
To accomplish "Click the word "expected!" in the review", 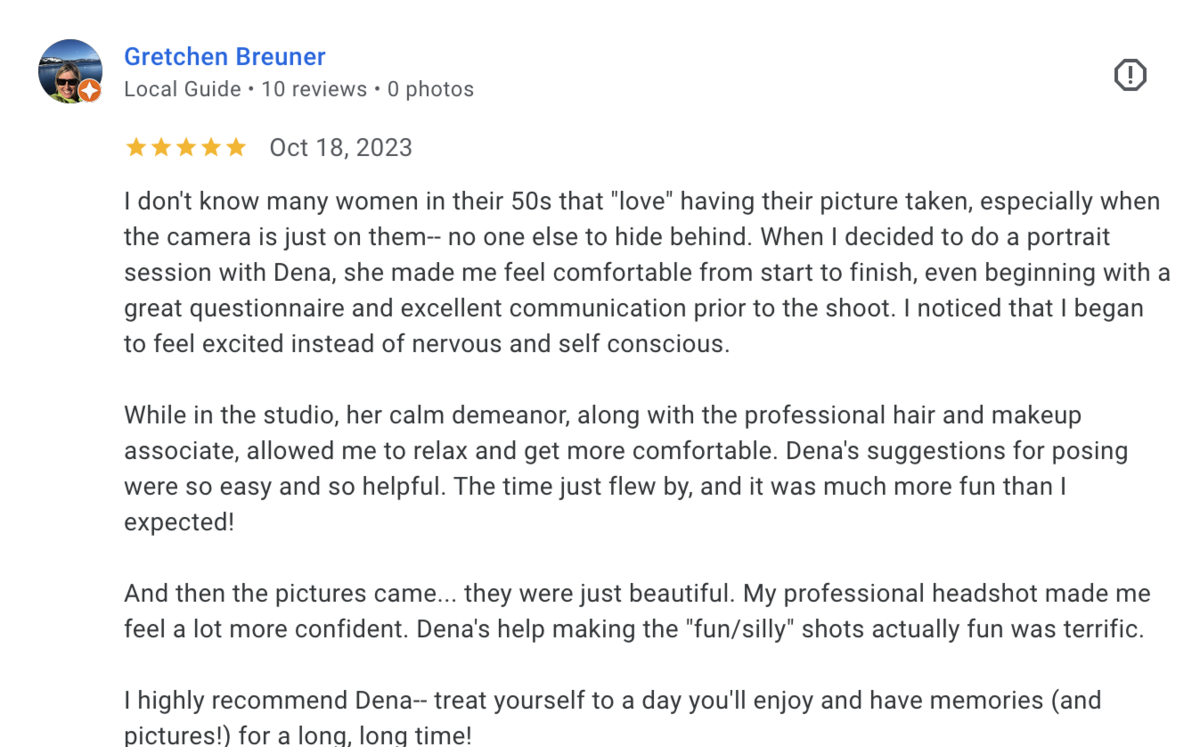I will coord(179,522).
